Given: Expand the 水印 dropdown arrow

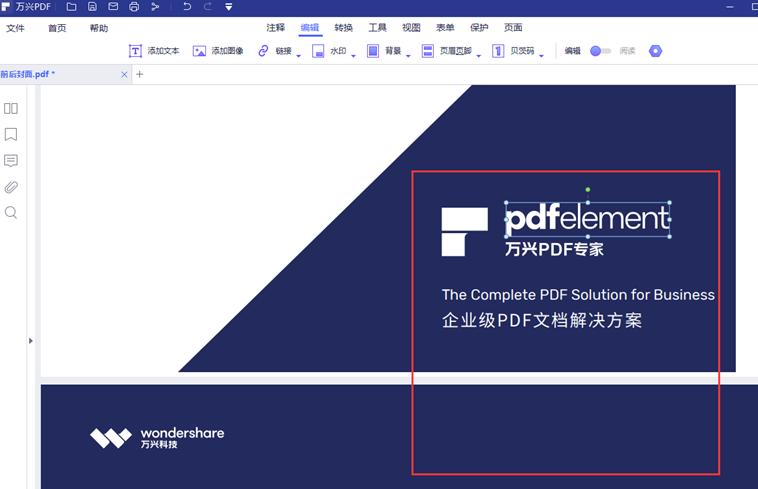Looking at the screenshot, I should [x=353, y=56].
